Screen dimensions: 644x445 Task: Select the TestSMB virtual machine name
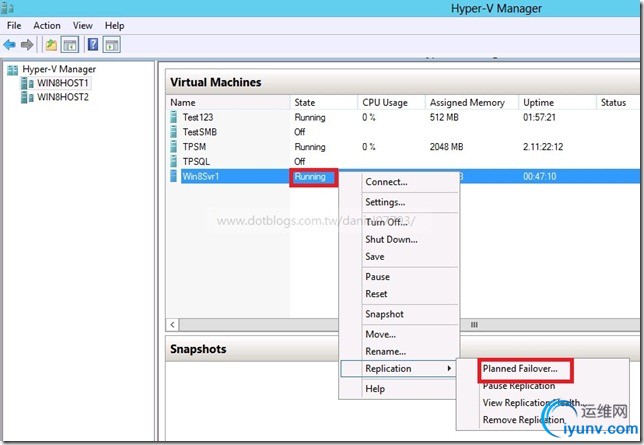200,132
